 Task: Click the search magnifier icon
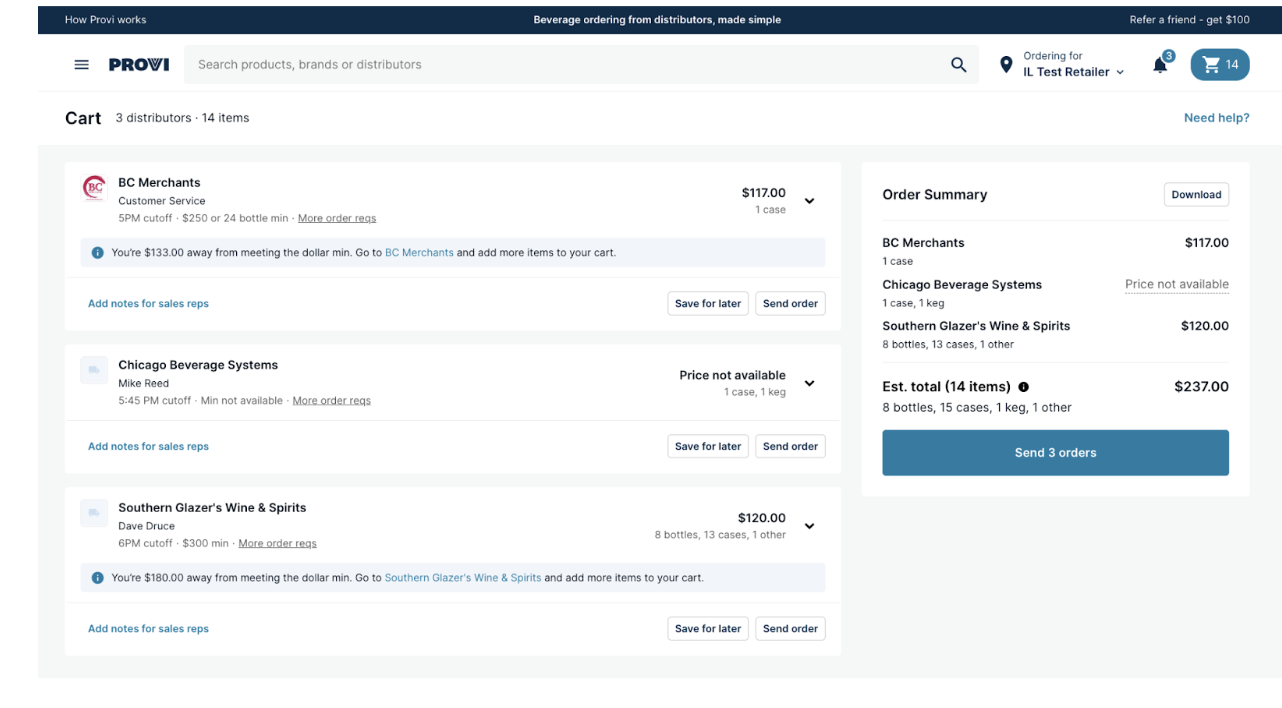pyautogui.click(x=958, y=64)
